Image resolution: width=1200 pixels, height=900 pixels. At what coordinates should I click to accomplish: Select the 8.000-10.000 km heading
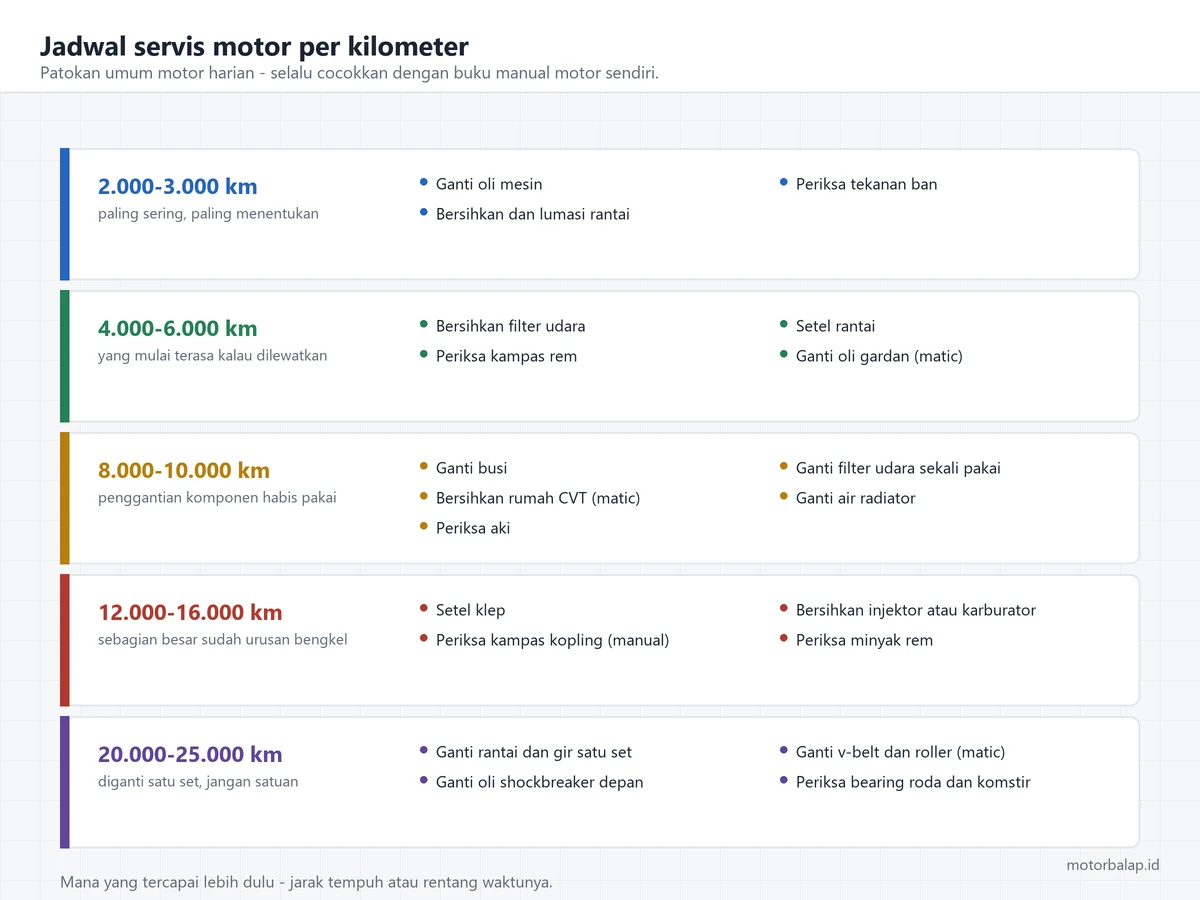[x=184, y=470]
